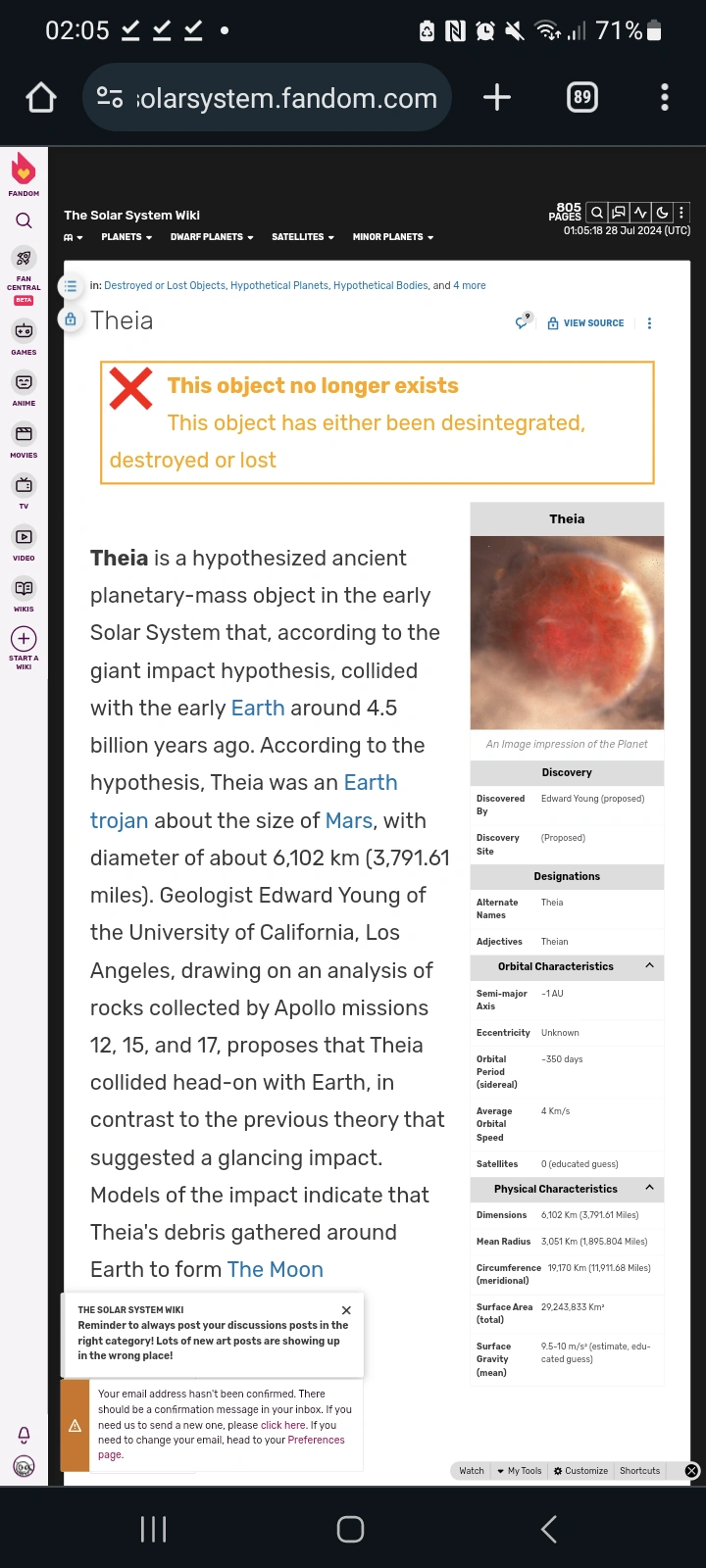Image resolution: width=706 pixels, height=1568 pixels.
Task: Collapse the Physical Characteristics section
Action: pyautogui.click(x=649, y=1188)
